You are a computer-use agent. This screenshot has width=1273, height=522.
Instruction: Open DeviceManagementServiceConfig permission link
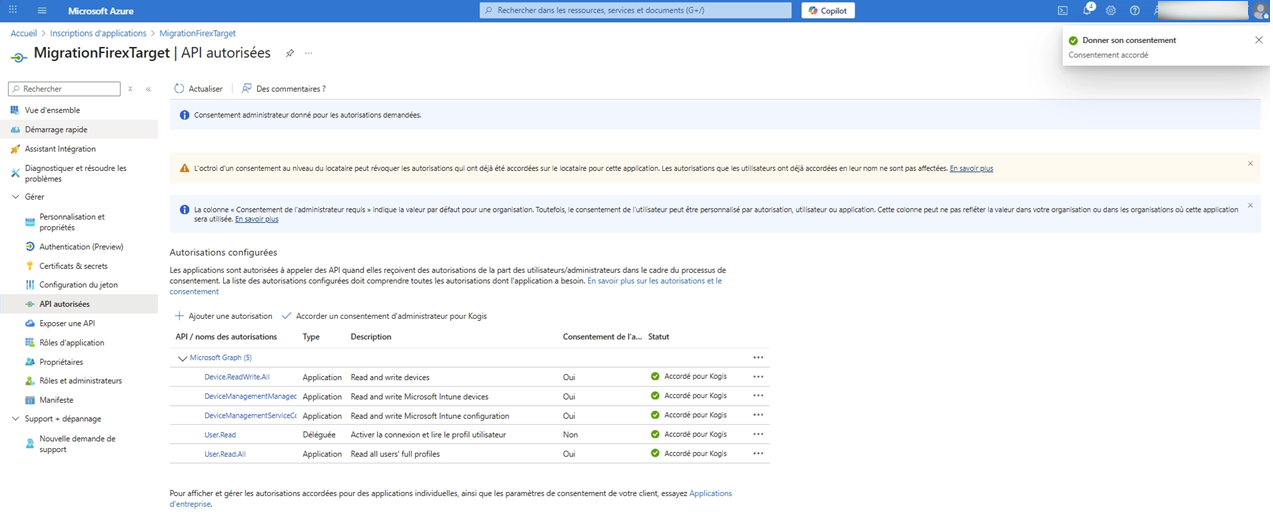[250, 415]
